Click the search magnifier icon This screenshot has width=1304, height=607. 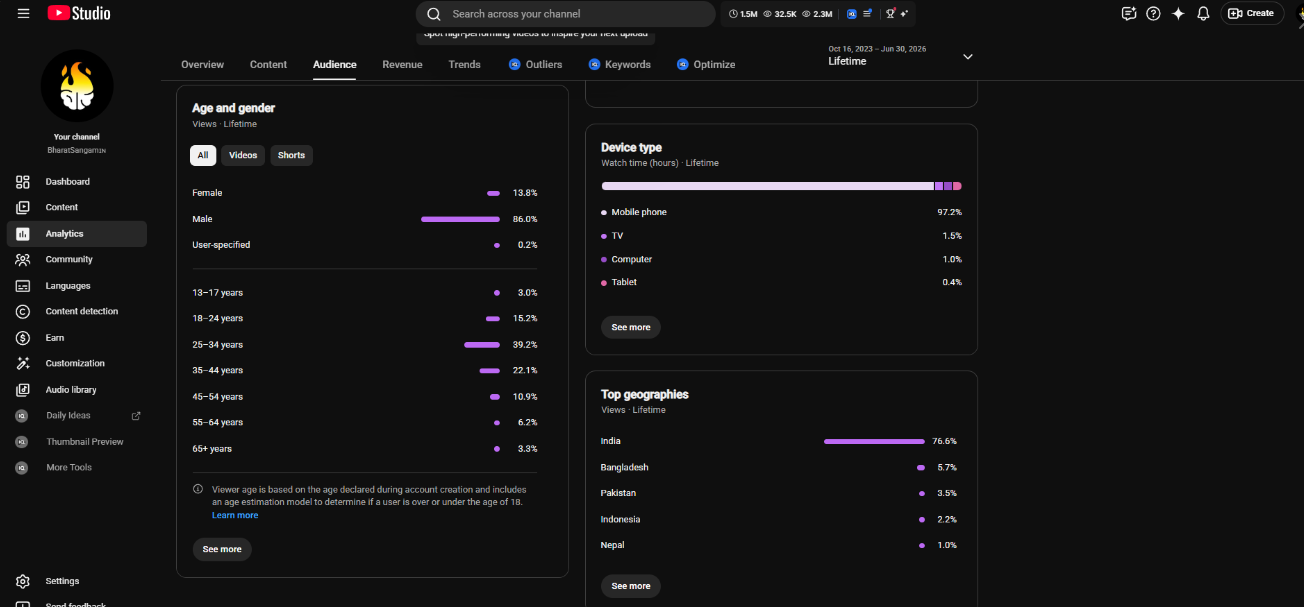[434, 14]
